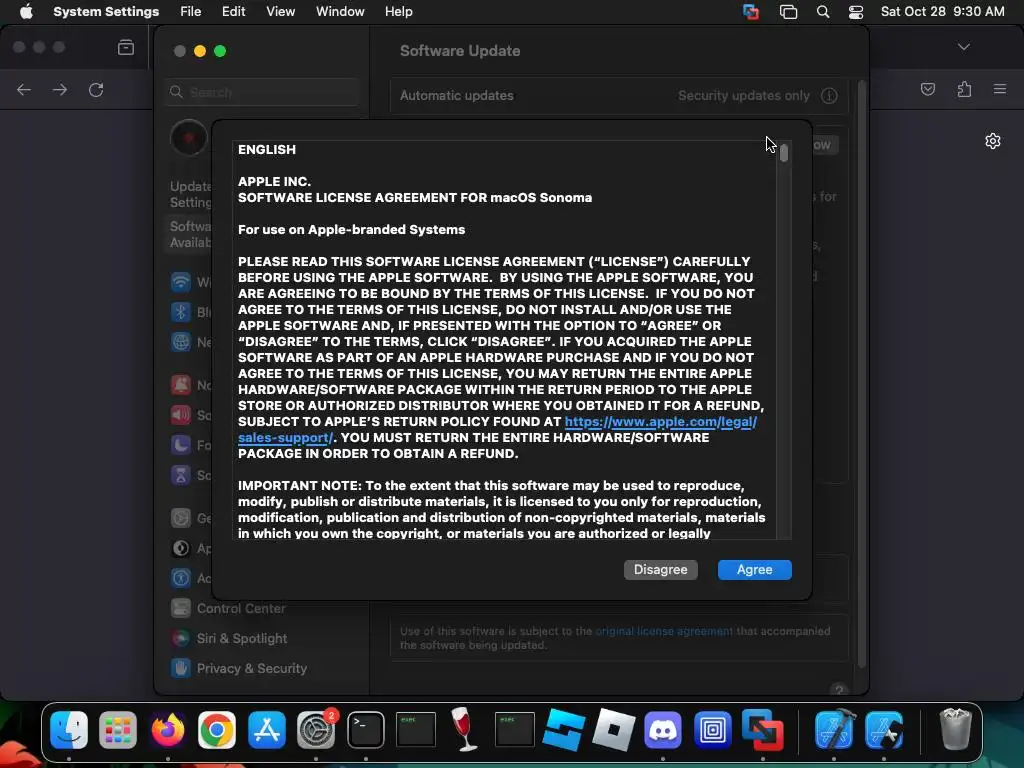The height and width of the screenshot is (768, 1024).
Task: Click the General gear icon in sidebar
Action: [181, 518]
